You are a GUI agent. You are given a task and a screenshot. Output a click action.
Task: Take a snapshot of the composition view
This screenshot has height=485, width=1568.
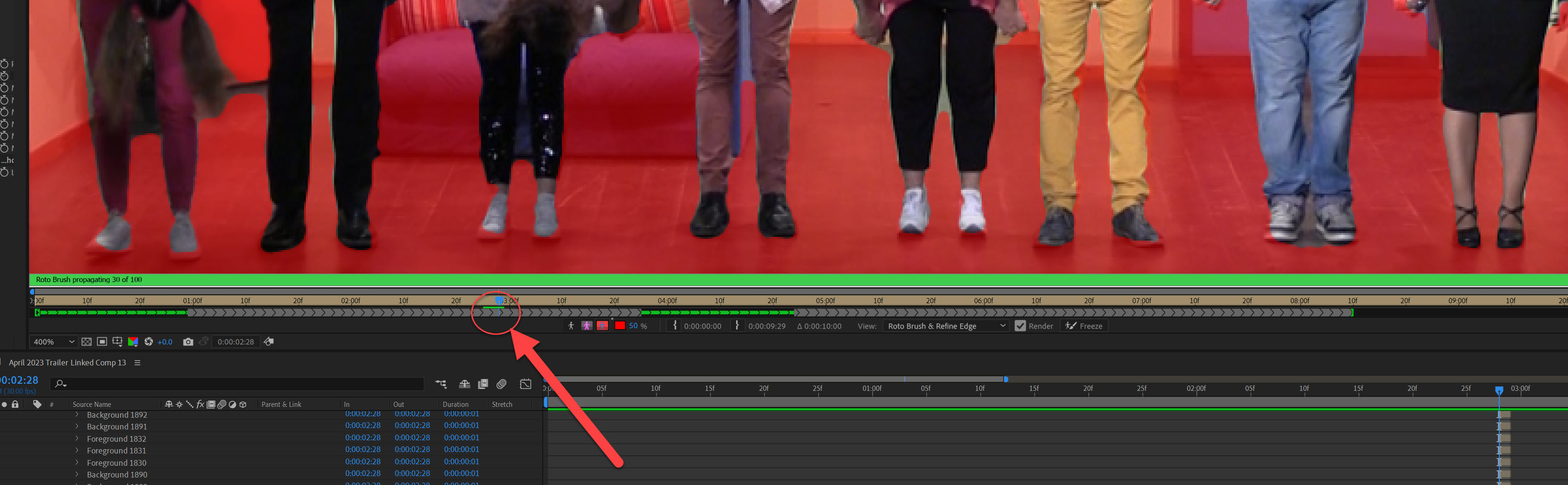pos(188,342)
